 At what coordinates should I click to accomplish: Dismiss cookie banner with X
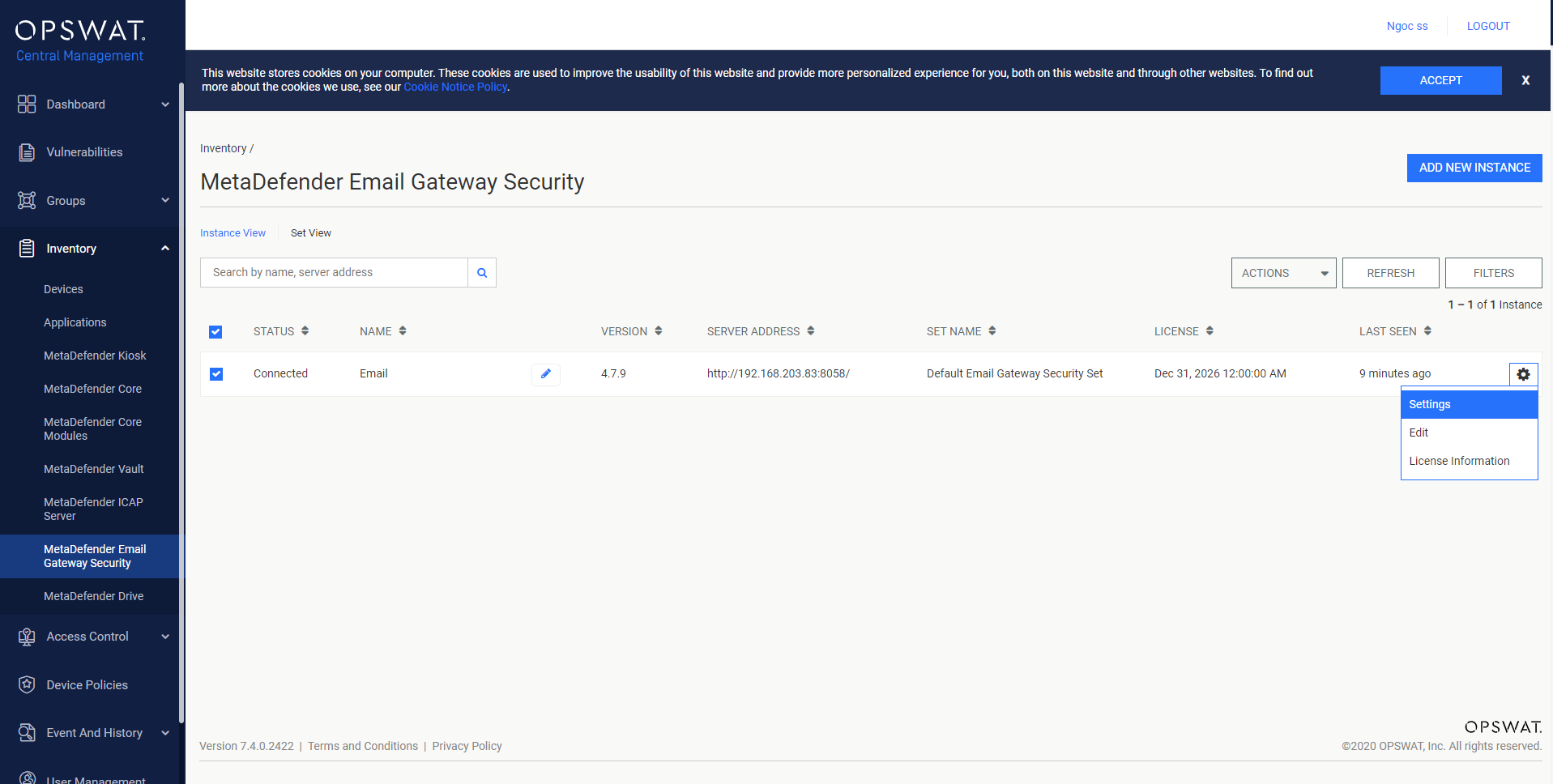[x=1525, y=80]
